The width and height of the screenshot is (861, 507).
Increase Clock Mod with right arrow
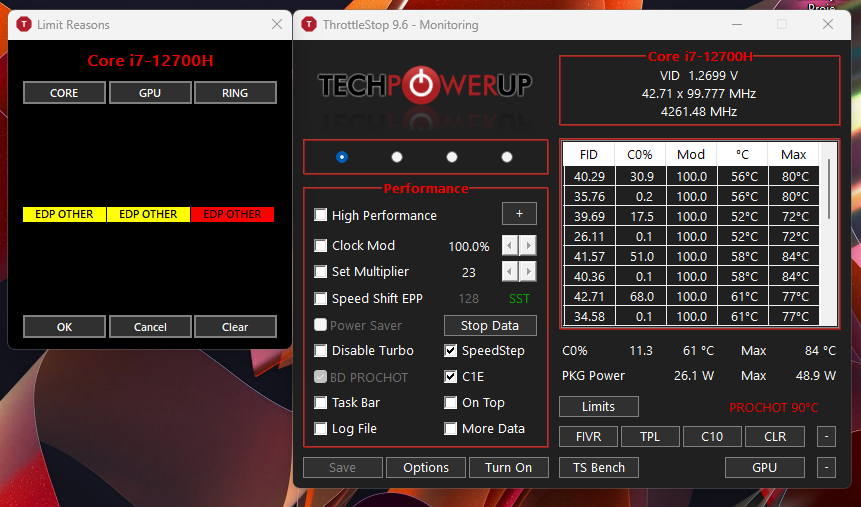(x=528, y=245)
